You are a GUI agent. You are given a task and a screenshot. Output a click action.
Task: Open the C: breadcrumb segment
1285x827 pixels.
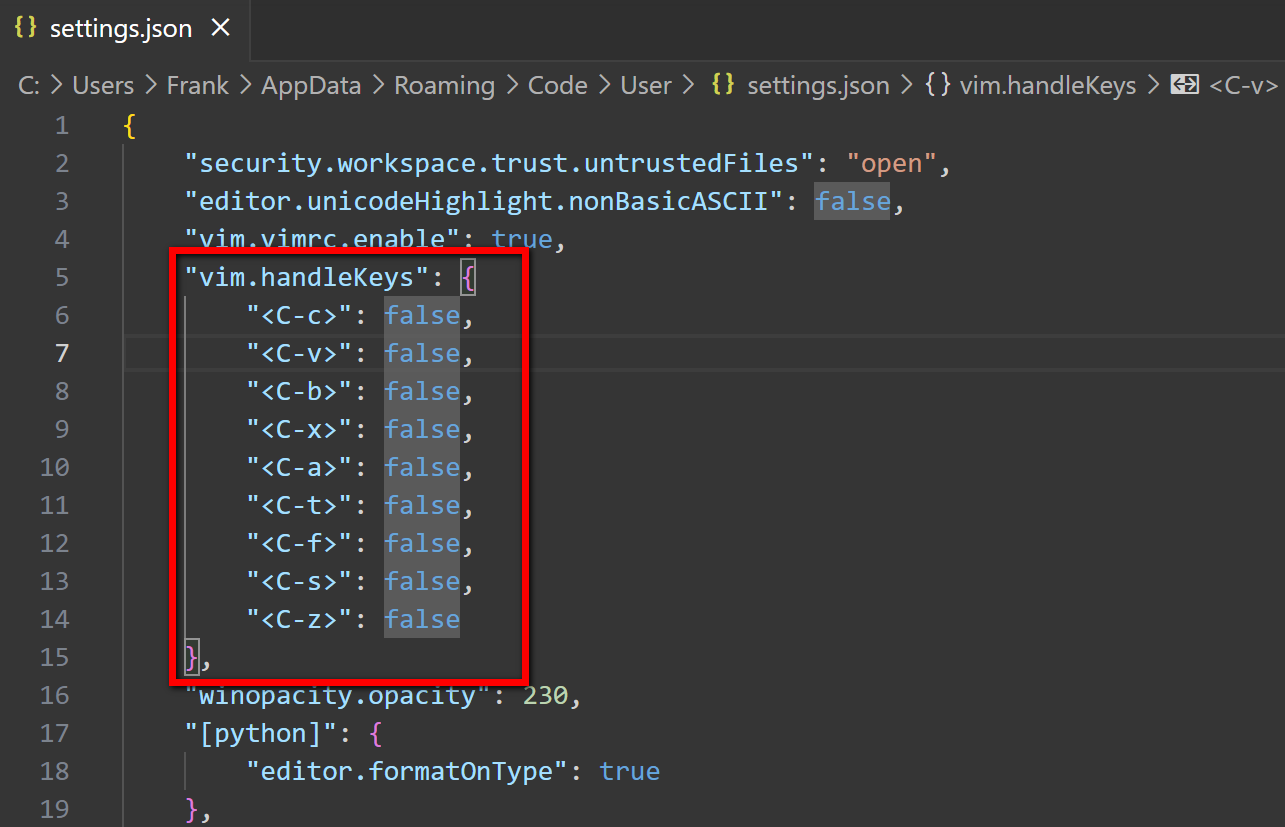30,86
